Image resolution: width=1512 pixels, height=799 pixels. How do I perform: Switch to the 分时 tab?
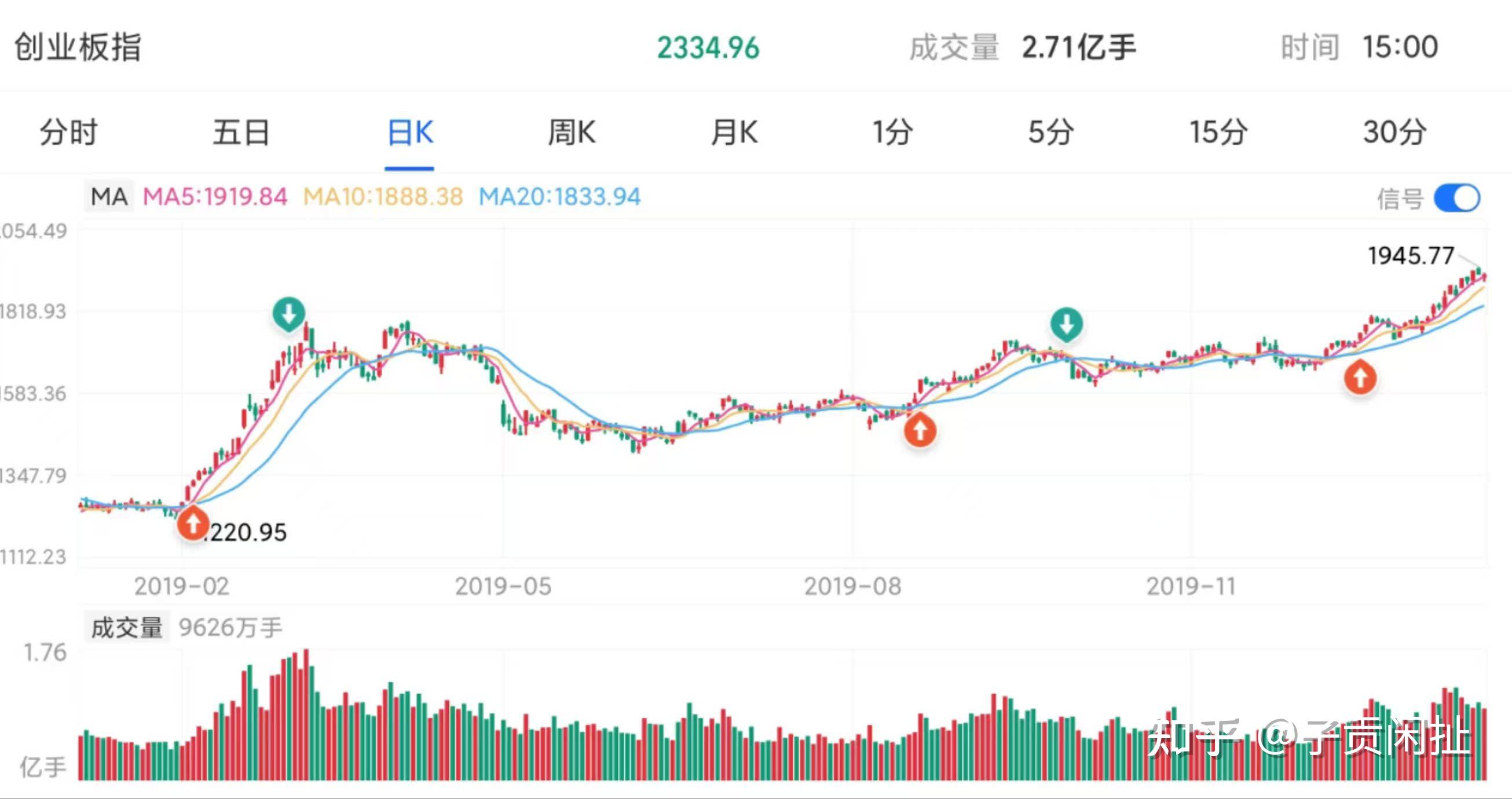pos(69,132)
